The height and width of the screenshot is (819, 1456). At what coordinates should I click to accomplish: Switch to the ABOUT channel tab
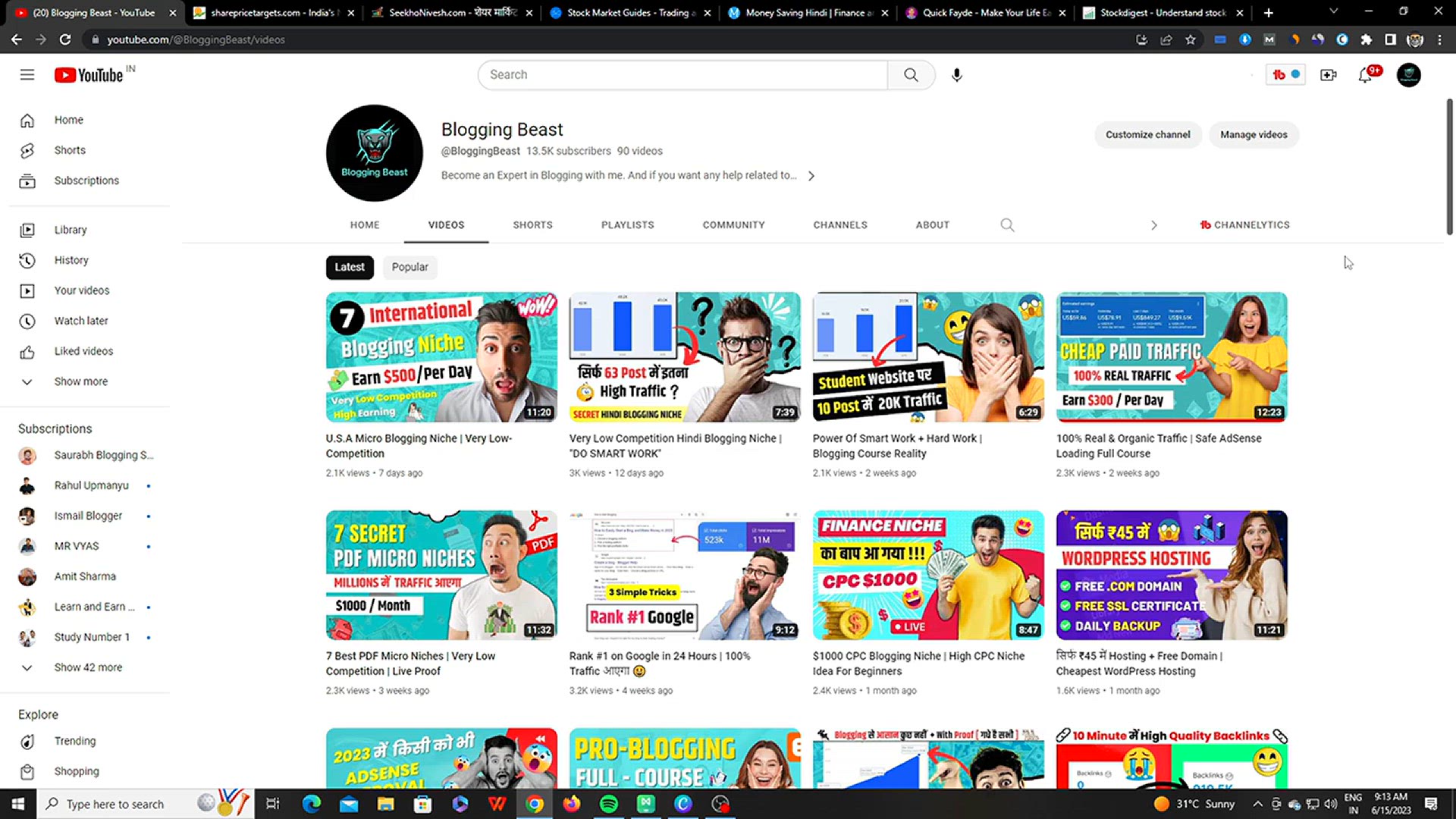pyautogui.click(x=932, y=224)
